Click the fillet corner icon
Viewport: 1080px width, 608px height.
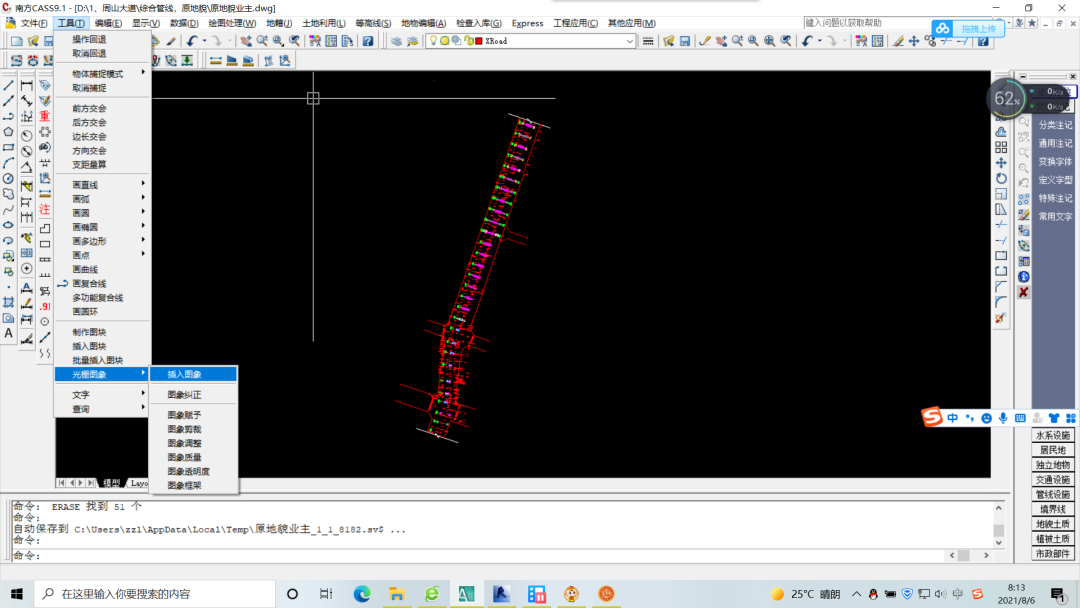[x=1001, y=302]
